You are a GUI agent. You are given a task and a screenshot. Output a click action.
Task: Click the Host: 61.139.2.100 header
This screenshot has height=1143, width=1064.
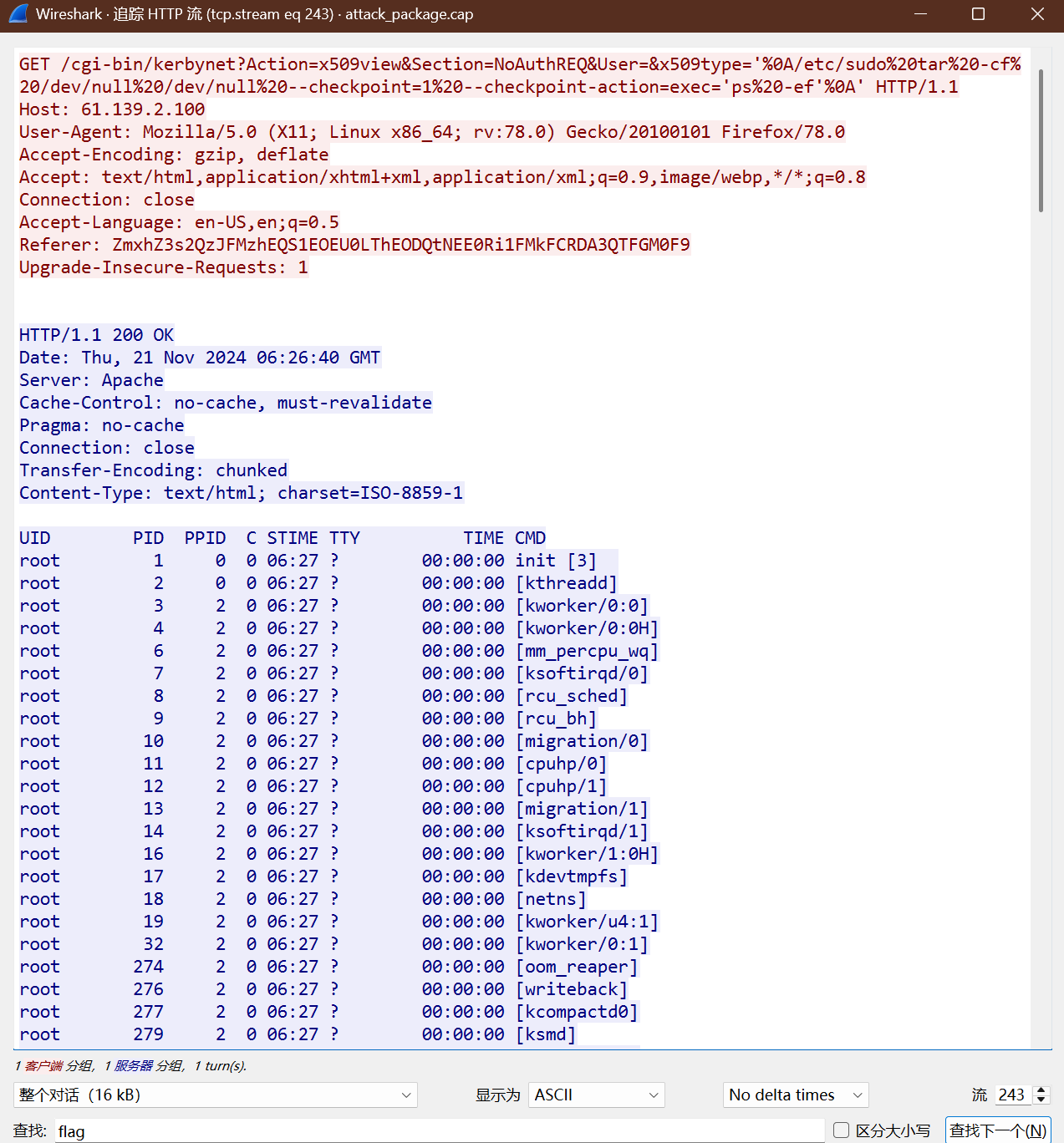click(x=112, y=109)
